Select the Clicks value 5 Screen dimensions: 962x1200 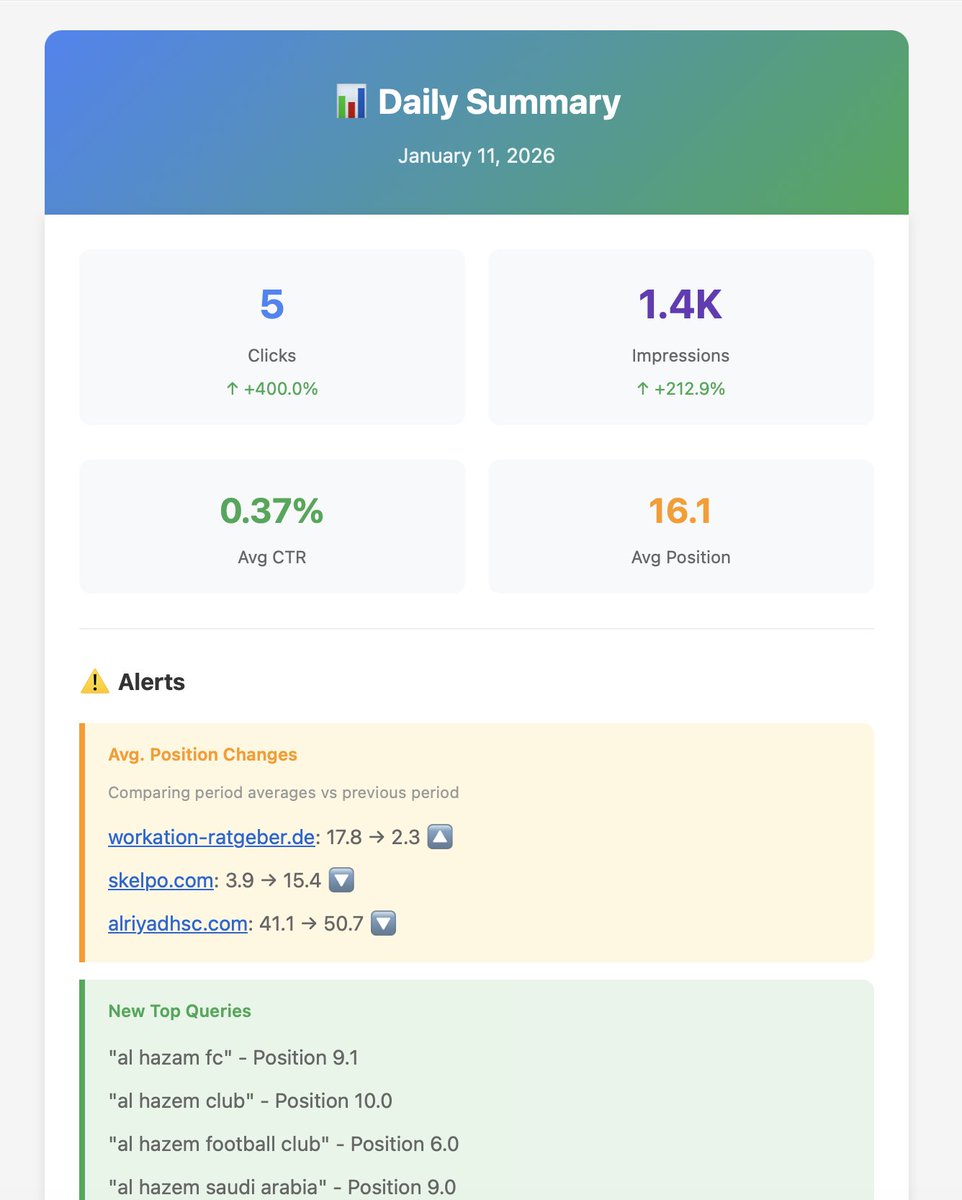point(272,304)
